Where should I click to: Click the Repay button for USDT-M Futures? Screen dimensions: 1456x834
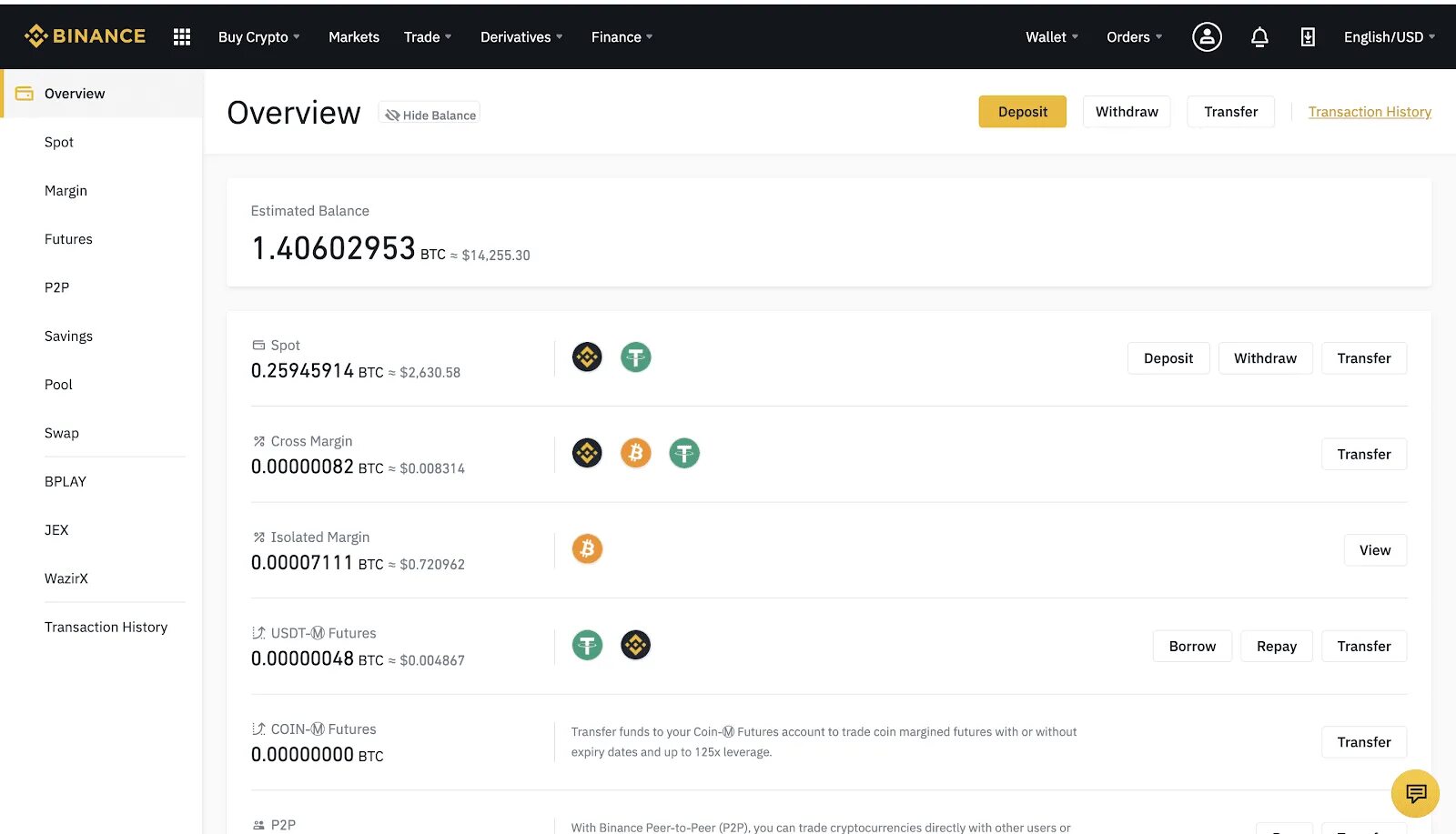pyautogui.click(x=1276, y=646)
